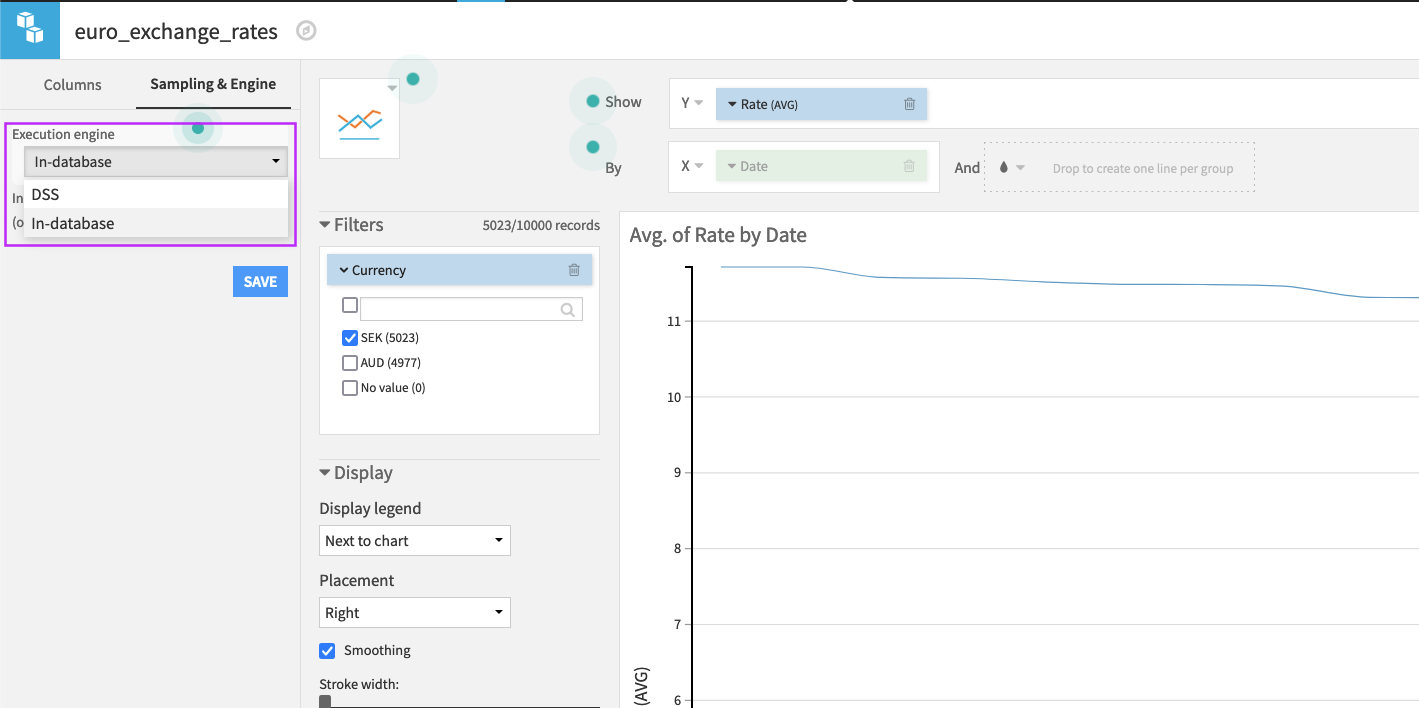
Task: Remove the Date dimension with trash icon
Action: click(x=909, y=166)
